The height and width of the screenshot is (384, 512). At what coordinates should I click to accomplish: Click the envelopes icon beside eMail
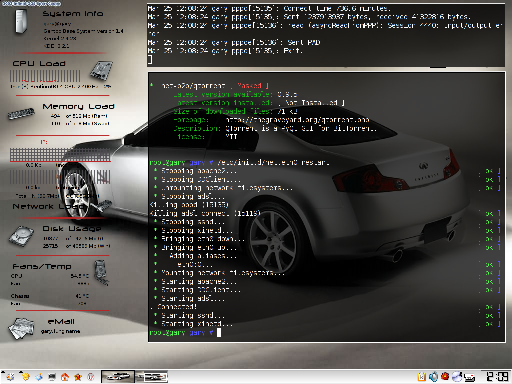(x=22, y=328)
